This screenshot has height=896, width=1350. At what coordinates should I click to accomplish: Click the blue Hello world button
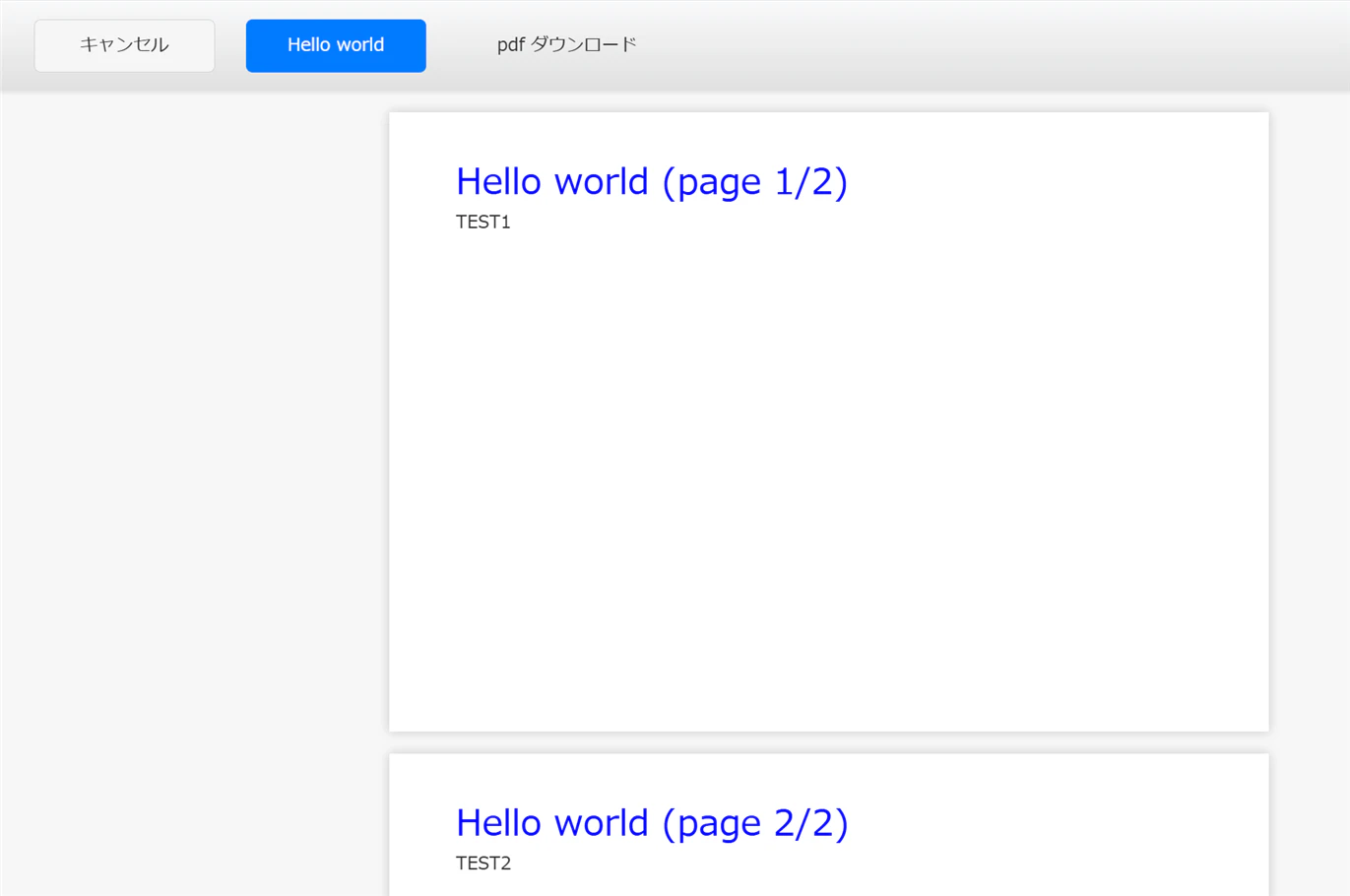point(336,45)
